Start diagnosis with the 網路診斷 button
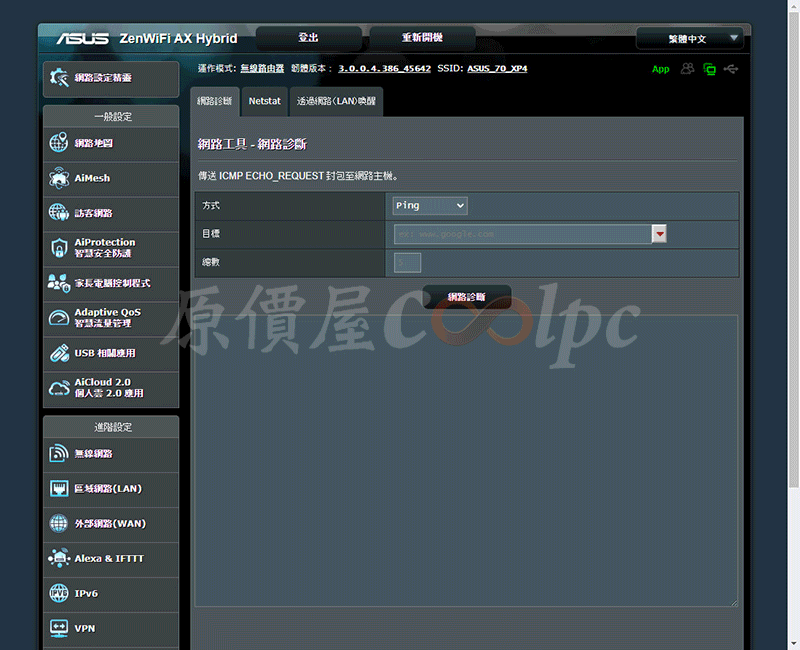Screen dimensions: 800x650 (467, 297)
